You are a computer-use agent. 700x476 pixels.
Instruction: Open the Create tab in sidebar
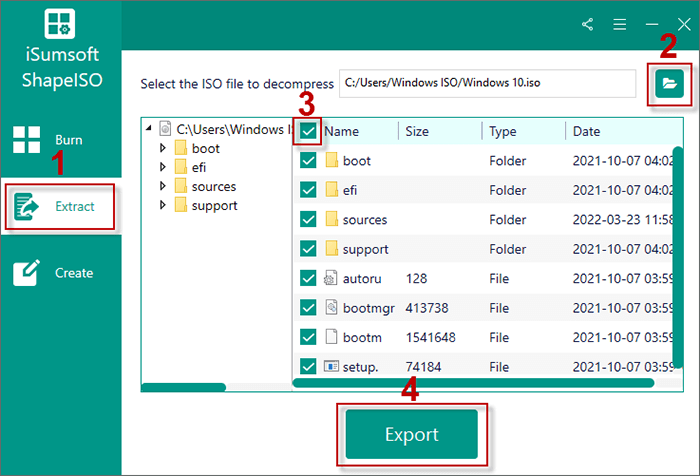[x=60, y=273]
